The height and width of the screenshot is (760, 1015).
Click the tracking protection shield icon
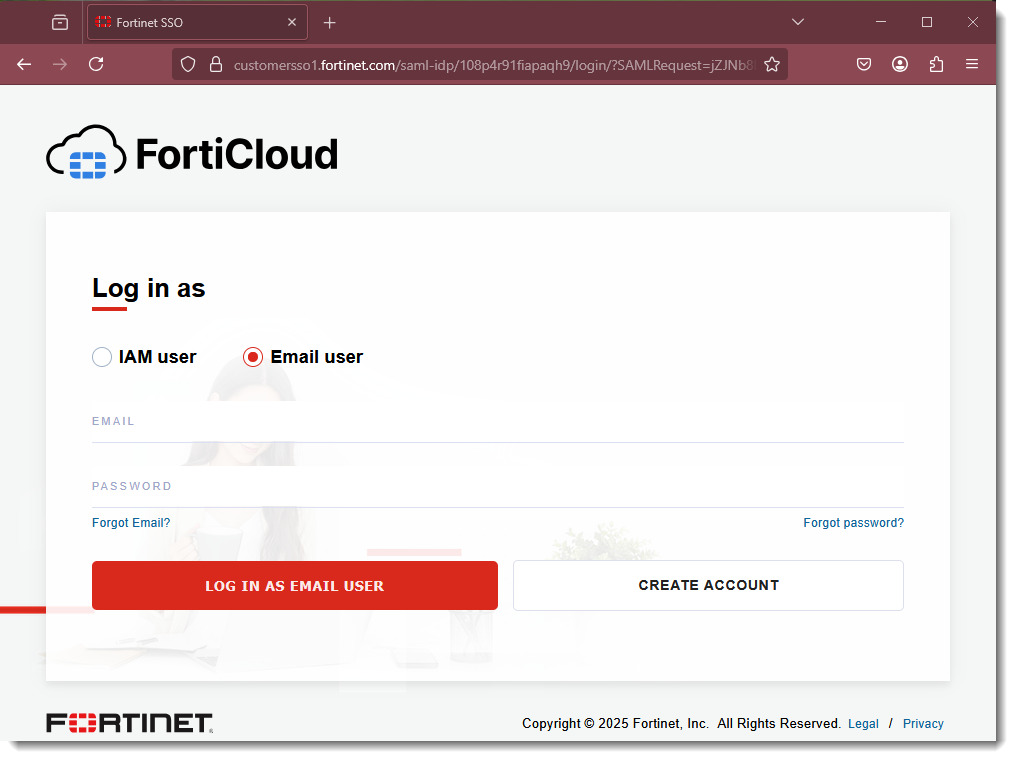point(188,64)
